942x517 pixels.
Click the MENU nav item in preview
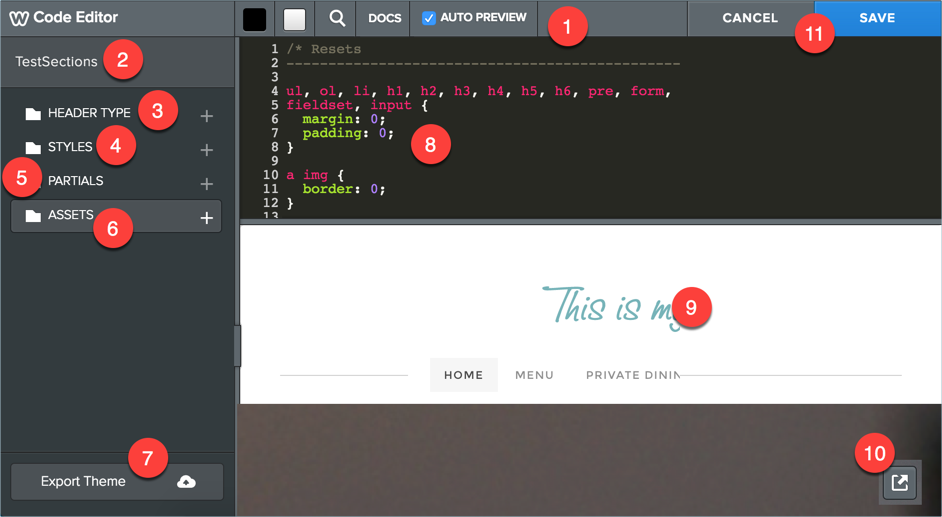534,375
